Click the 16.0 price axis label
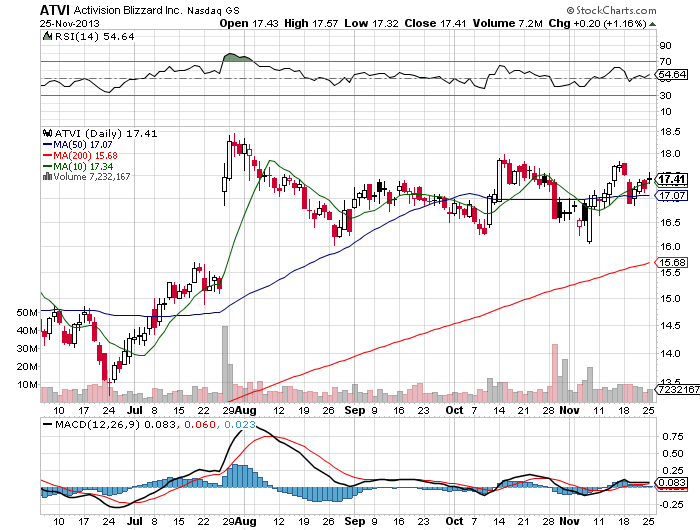The image size is (700, 530). [x=671, y=246]
